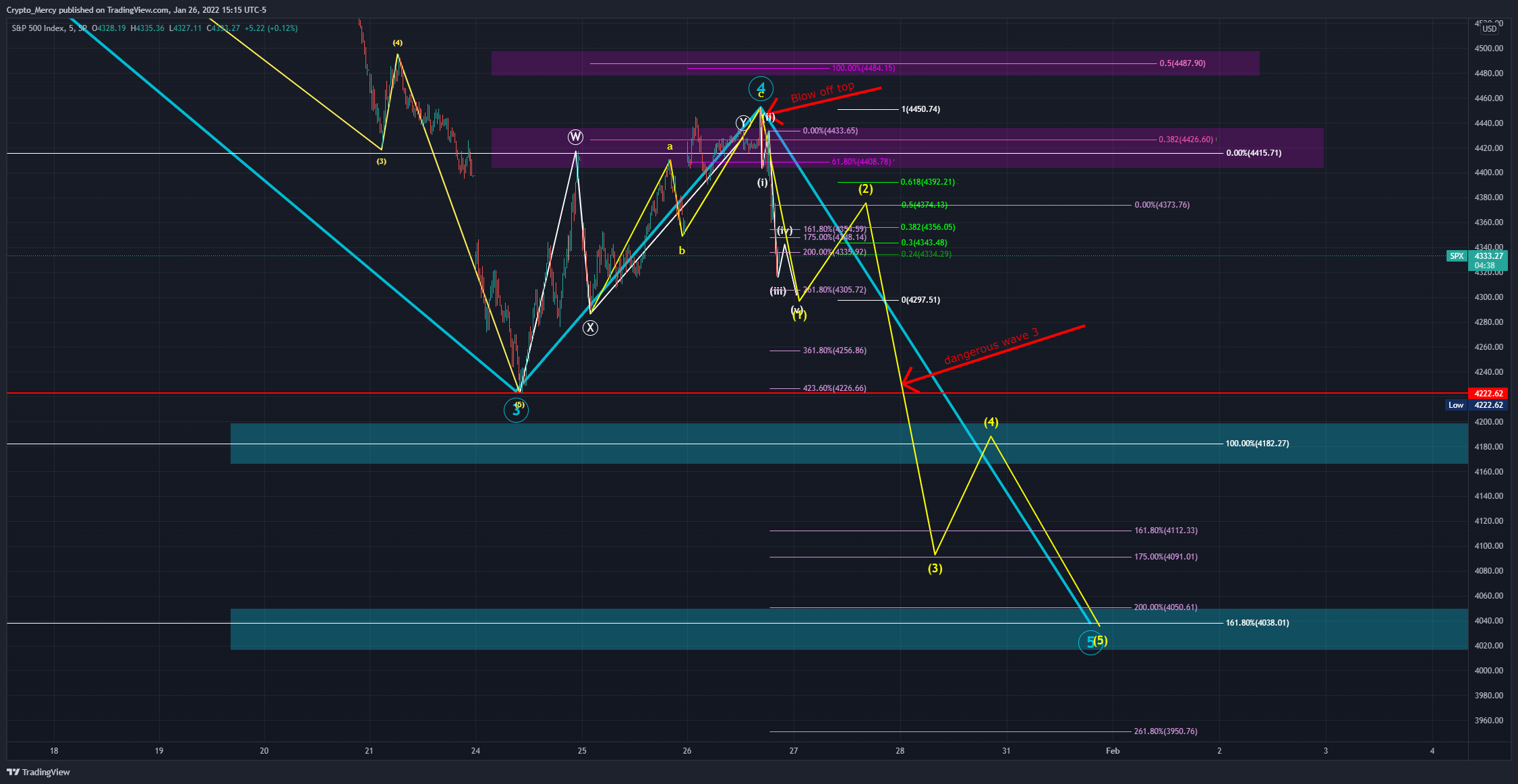
Task: Click the 'Feb' date on time axis
Action: (x=1113, y=751)
